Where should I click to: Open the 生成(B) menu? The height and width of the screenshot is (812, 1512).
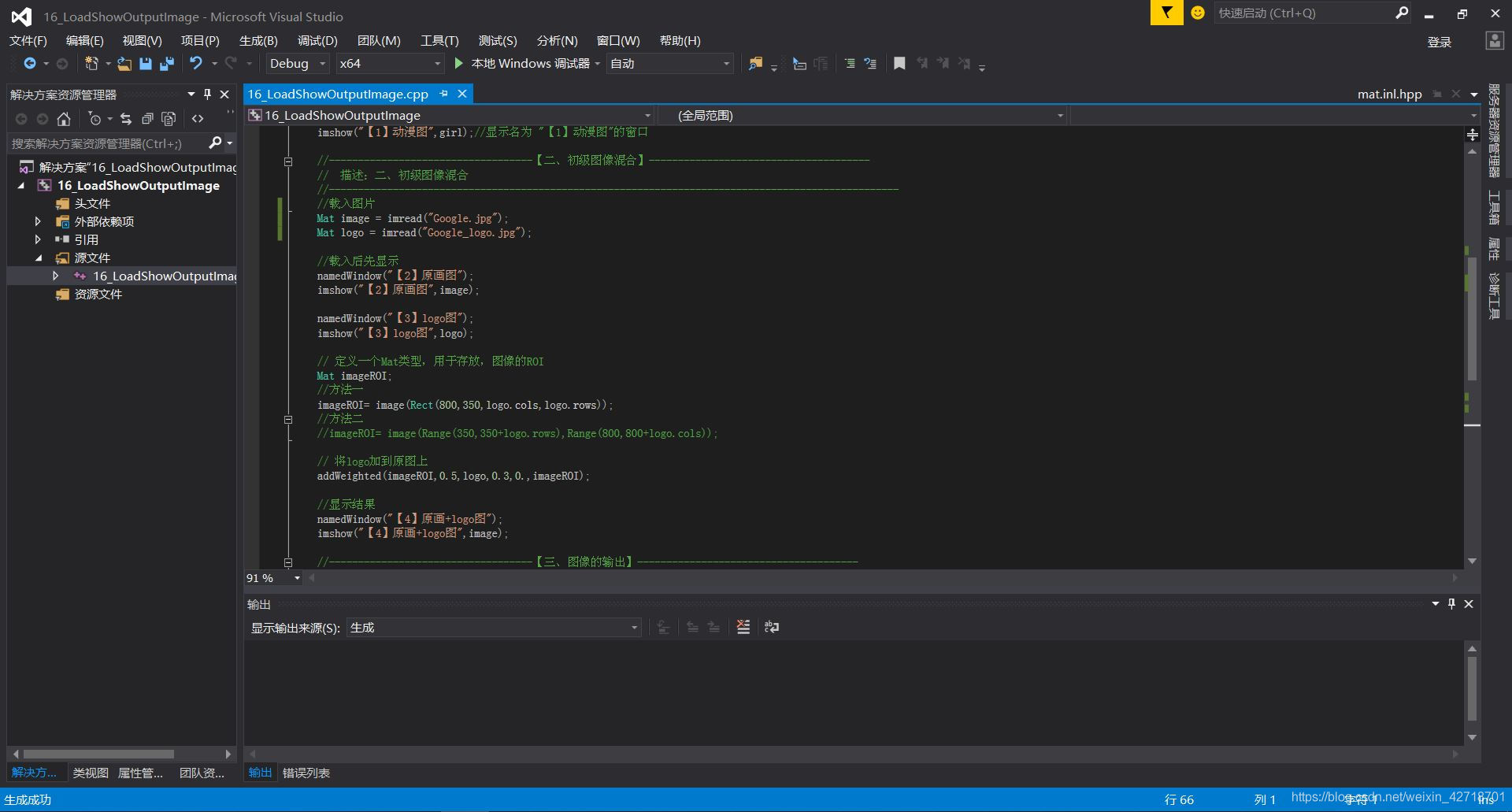[x=258, y=40]
